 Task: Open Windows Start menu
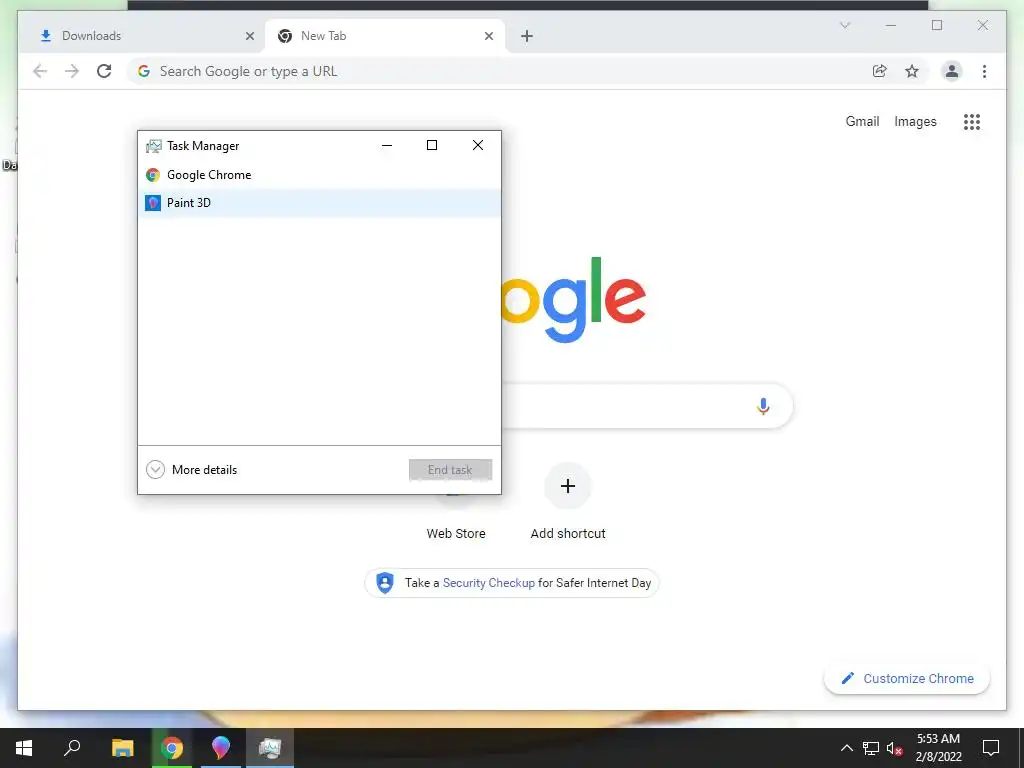(24, 748)
